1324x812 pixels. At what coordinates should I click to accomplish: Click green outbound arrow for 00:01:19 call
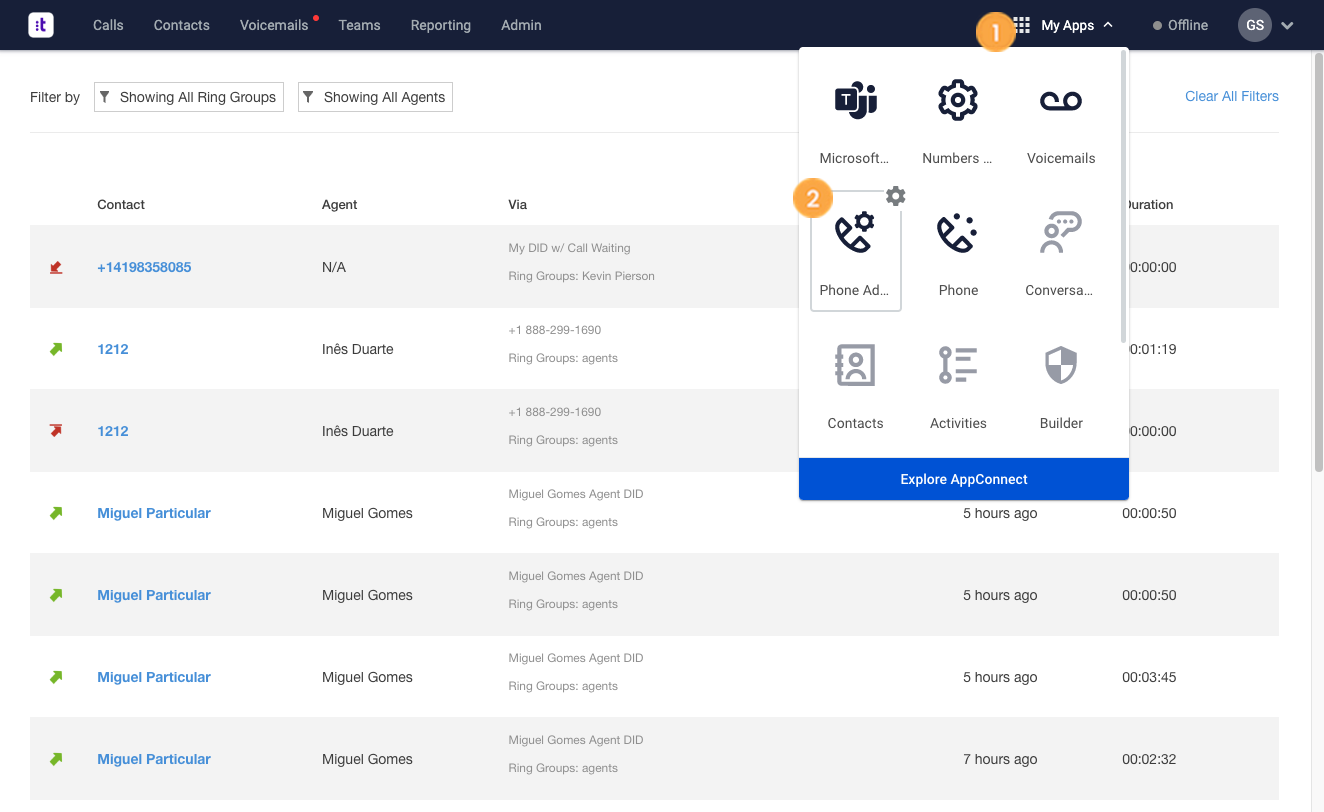[56, 349]
